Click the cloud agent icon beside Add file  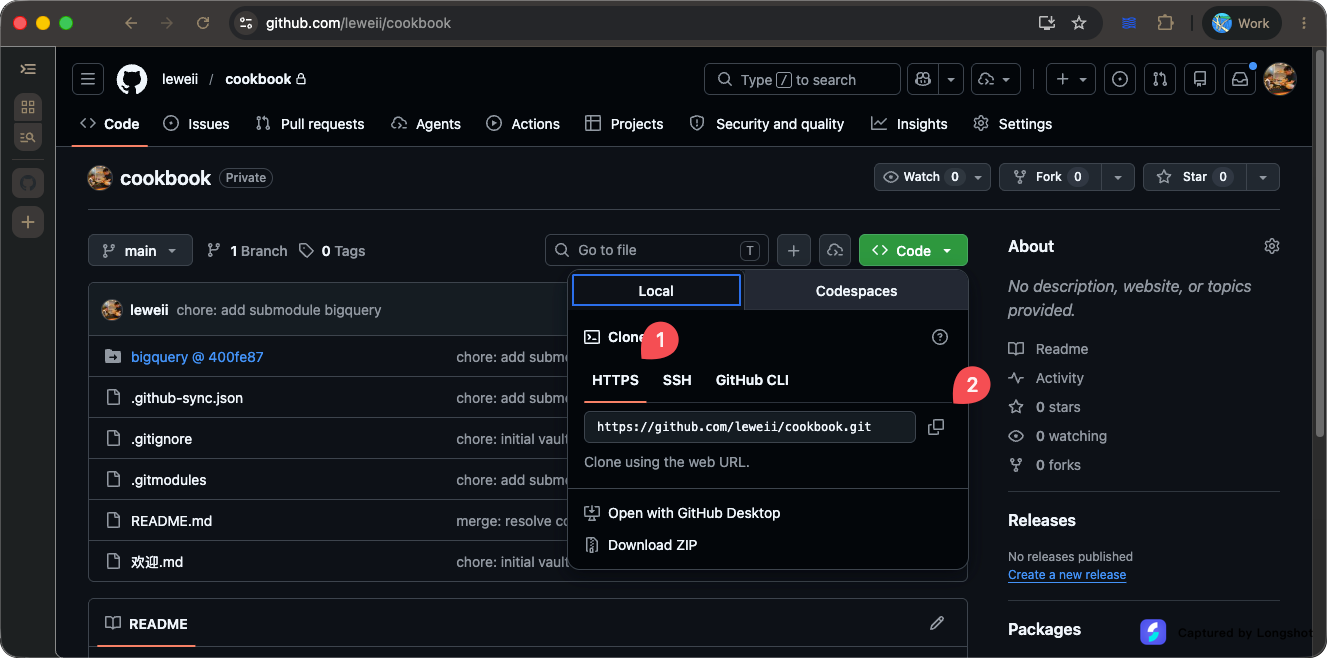point(835,250)
